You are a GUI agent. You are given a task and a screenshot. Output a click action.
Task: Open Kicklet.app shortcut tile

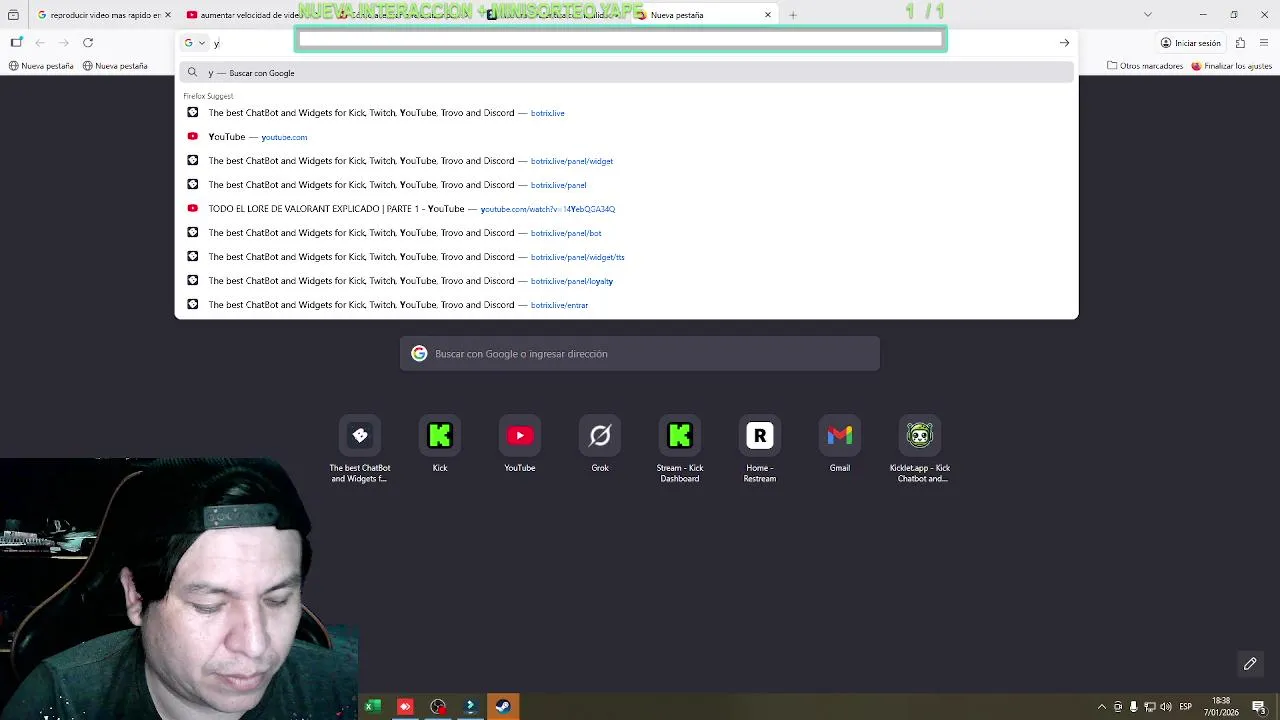[920, 450]
